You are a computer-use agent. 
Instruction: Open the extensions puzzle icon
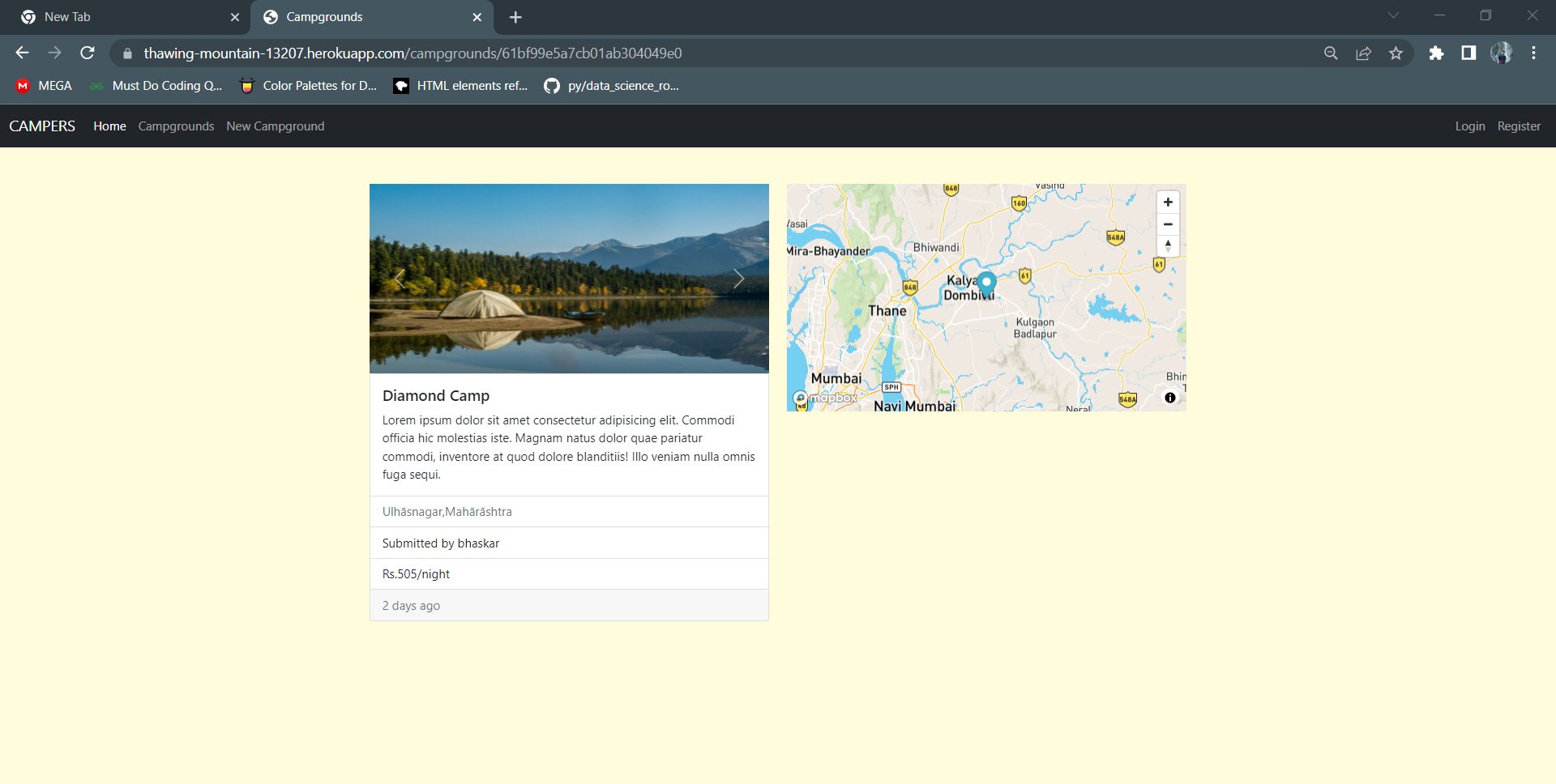[1437, 53]
